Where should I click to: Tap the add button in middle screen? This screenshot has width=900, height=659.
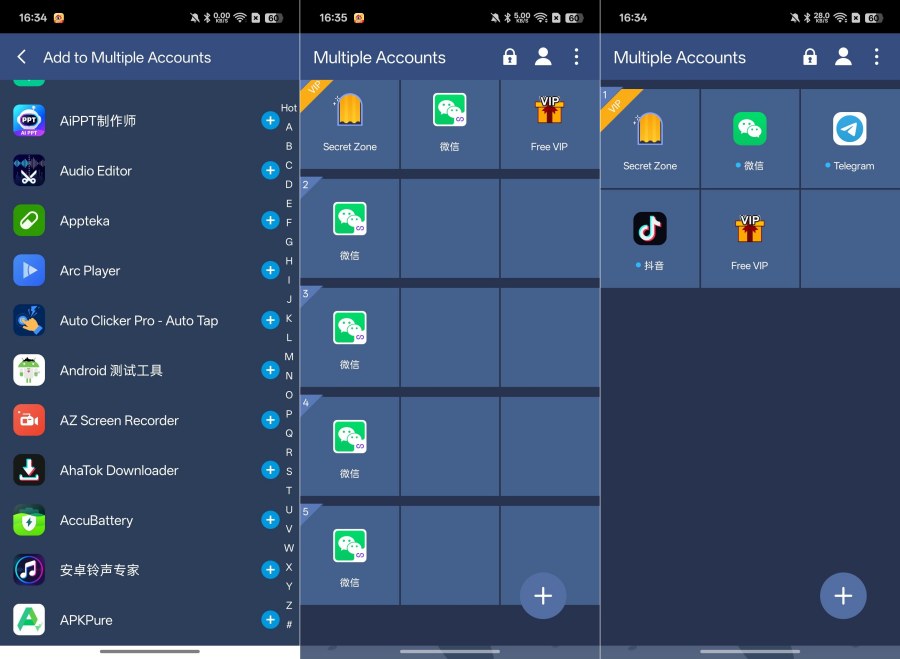(x=543, y=596)
